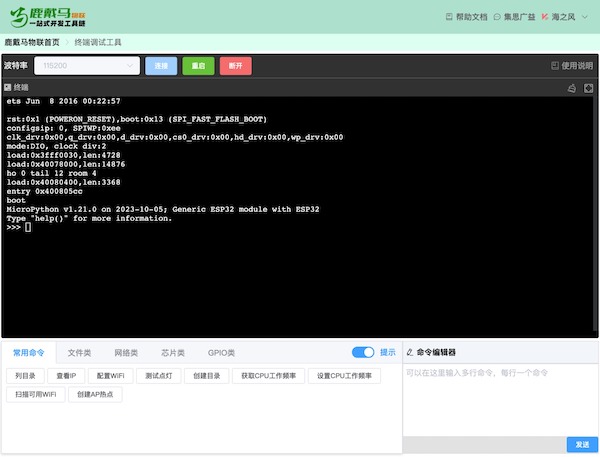Screen dimensions: 600x457
Task: Run the 扫描可用WiFi command
Action: click(x=35, y=395)
